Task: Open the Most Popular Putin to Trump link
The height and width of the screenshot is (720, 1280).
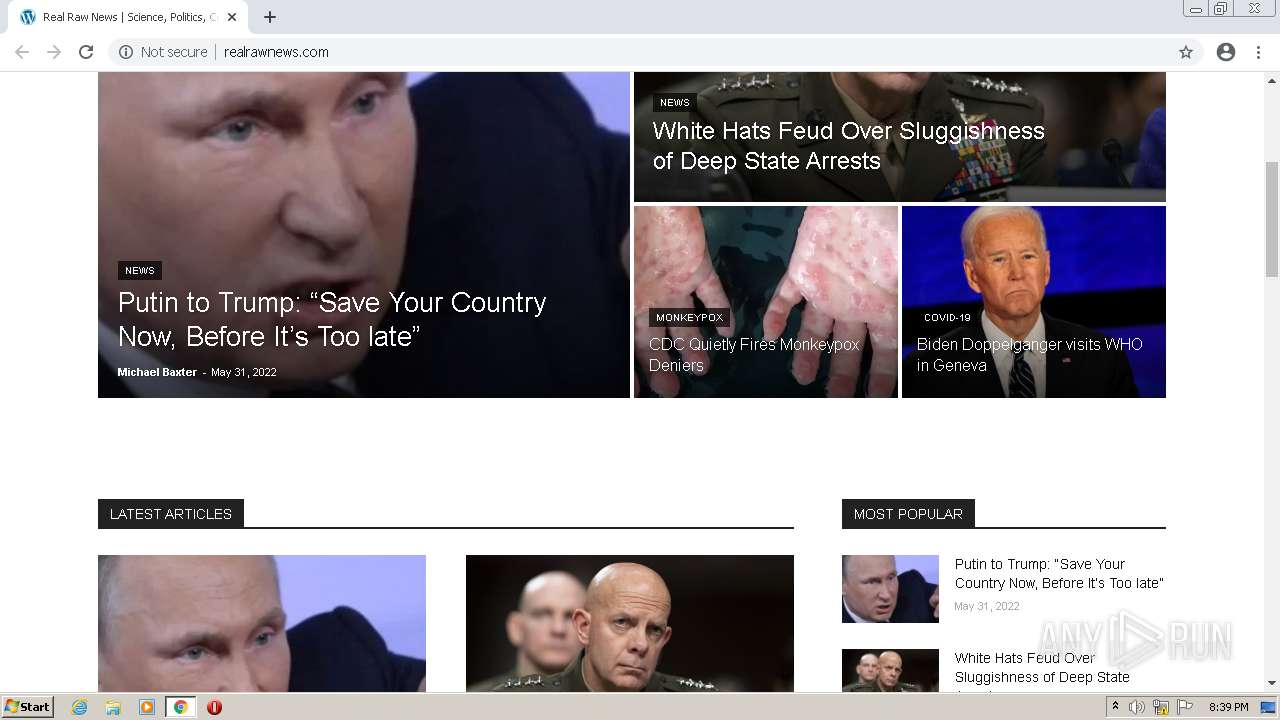Action: 1059,573
